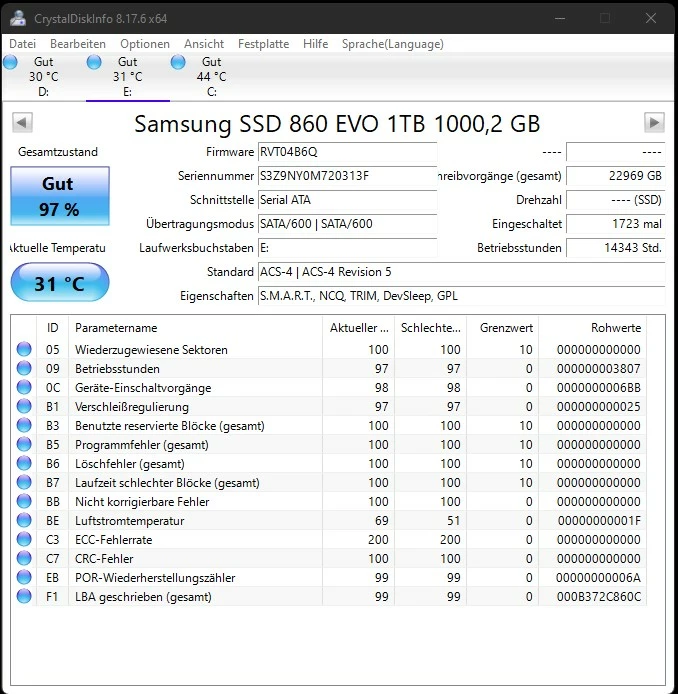The height and width of the screenshot is (694, 678).
Task: Click raw value 000000003807
Action: point(599,369)
